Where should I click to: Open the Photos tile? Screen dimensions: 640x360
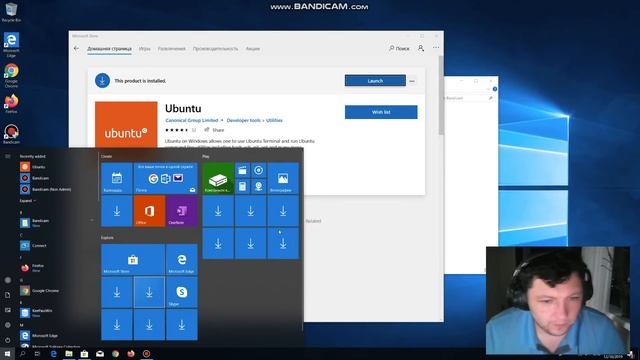click(x=283, y=178)
